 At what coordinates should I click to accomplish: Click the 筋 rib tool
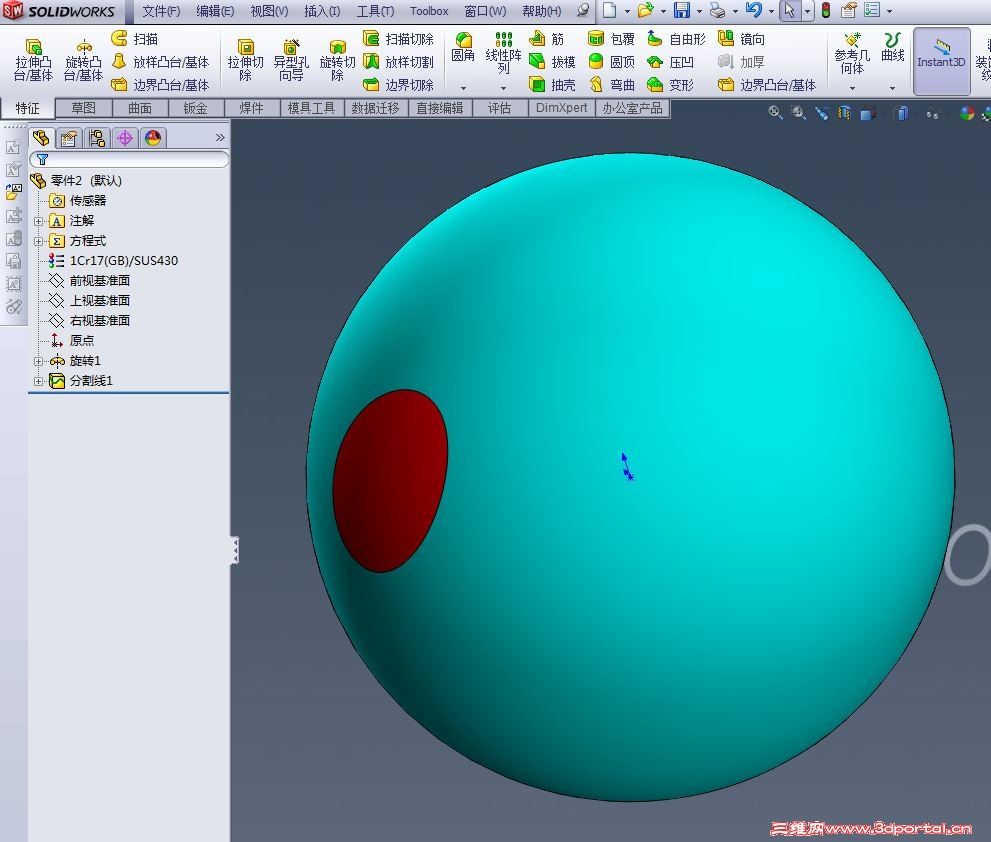[x=546, y=39]
